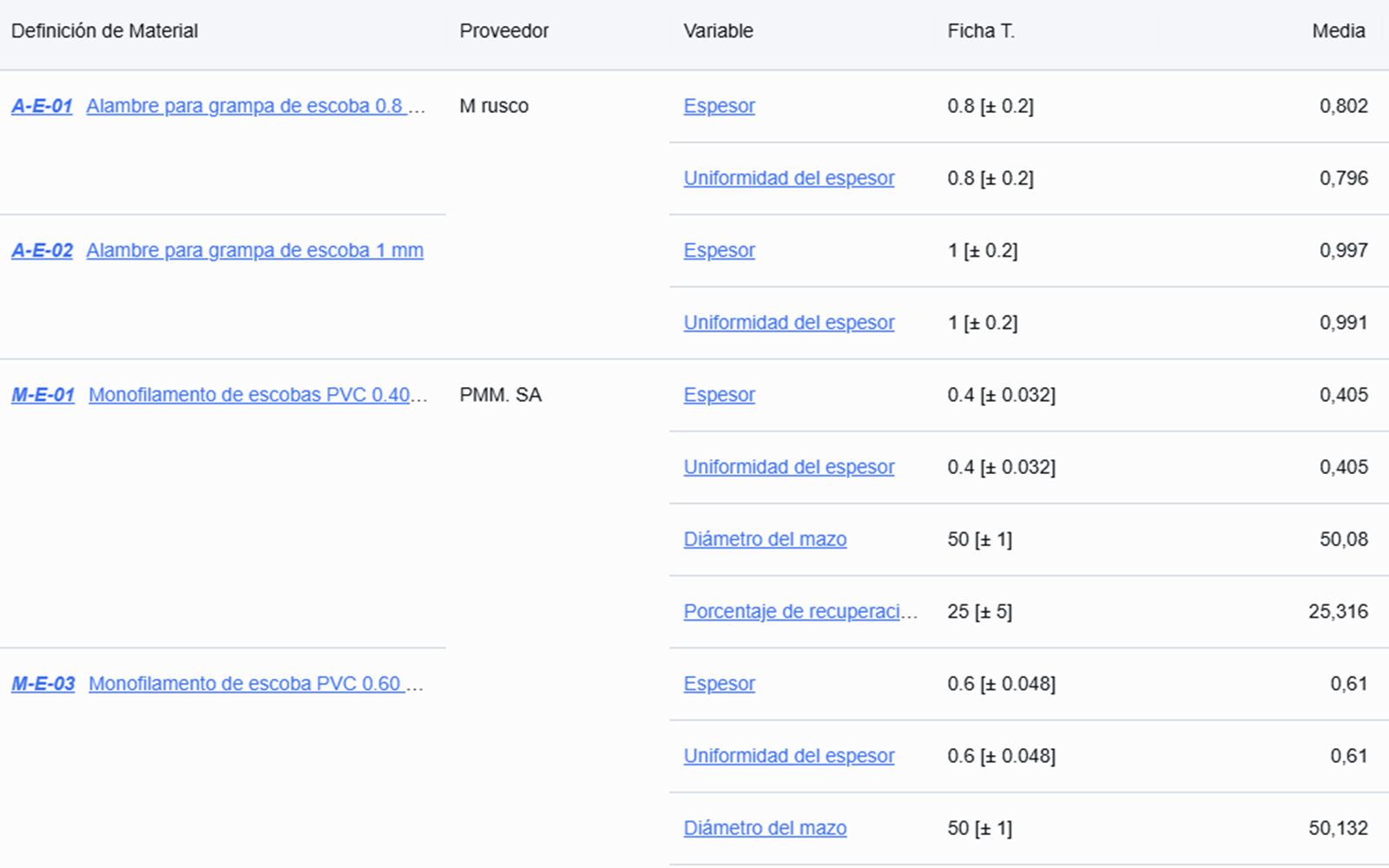Screen dimensions: 1389x868
Task: Click the Media column header
Action: pyautogui.click(x=1339, y=31)
